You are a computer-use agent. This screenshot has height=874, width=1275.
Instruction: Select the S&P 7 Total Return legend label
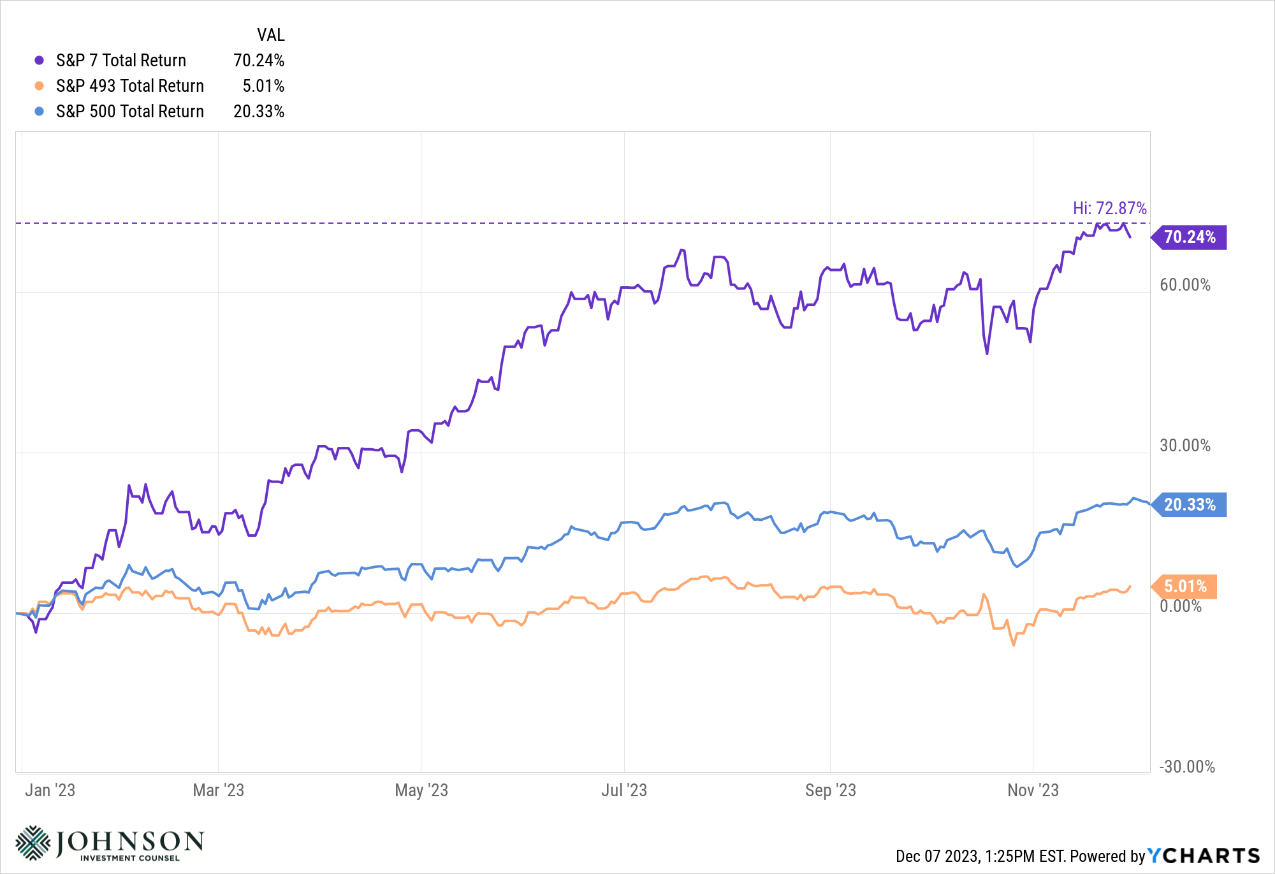[x=121, y=60]
